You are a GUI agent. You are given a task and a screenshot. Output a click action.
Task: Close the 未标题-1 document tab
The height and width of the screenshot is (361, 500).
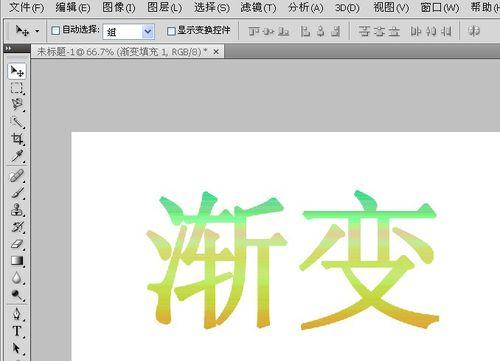pos(216,52)
